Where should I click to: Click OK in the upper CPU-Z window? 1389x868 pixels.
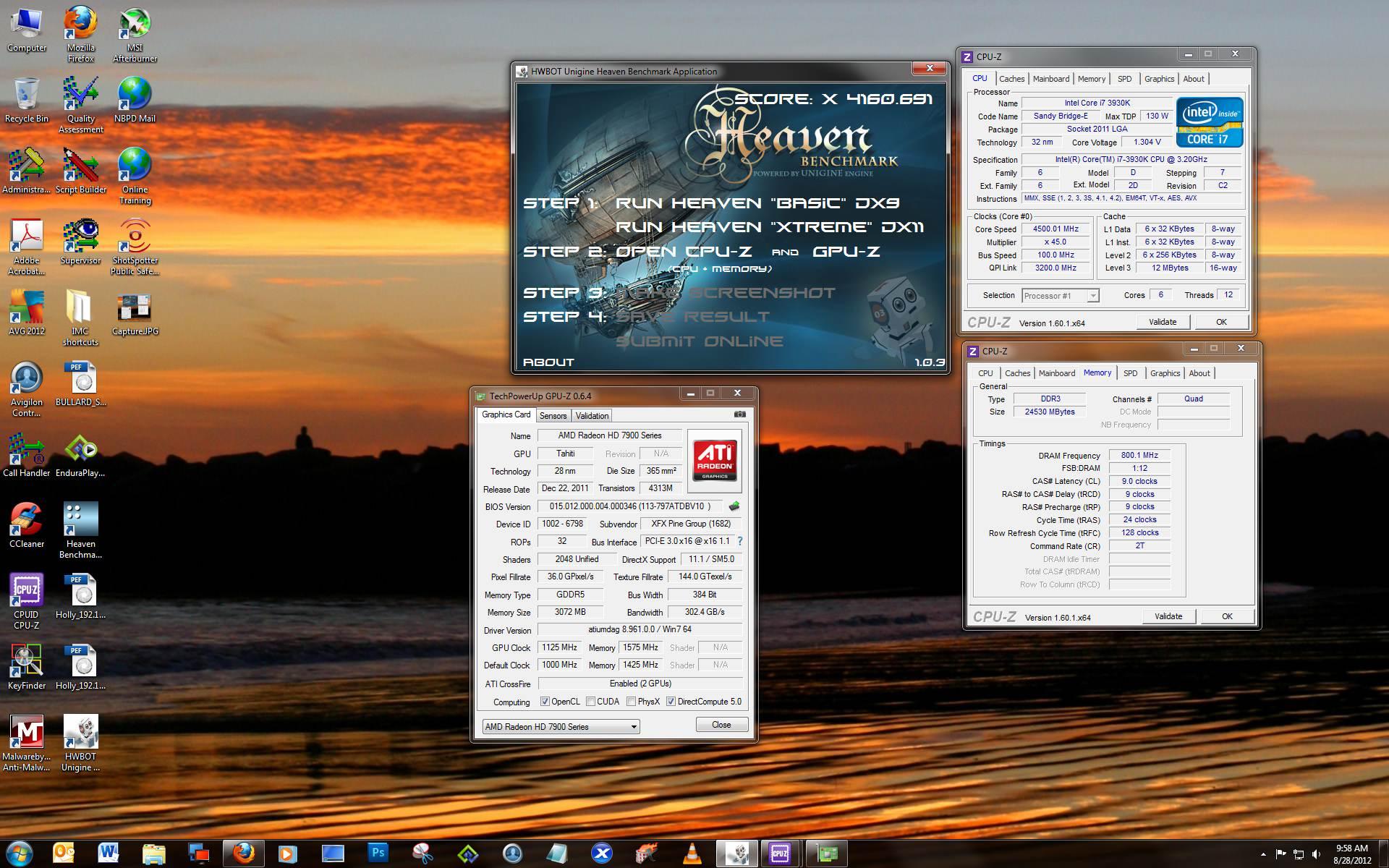(x=1221, y=322)
